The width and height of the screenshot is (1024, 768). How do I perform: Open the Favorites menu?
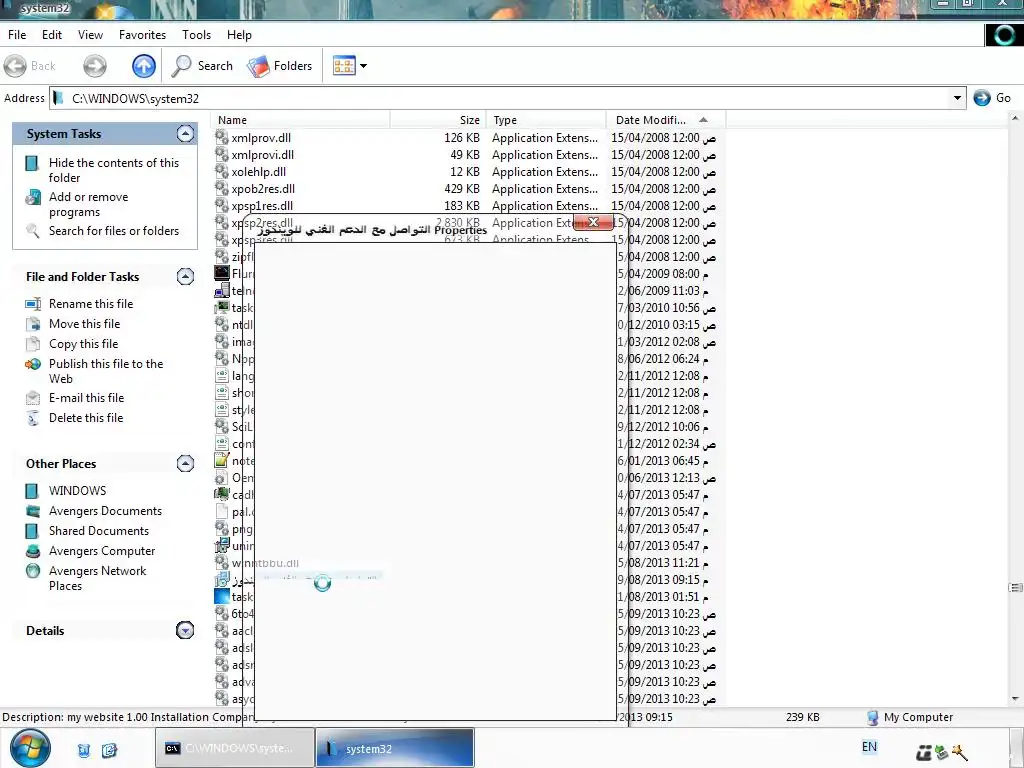pos(142,35)
